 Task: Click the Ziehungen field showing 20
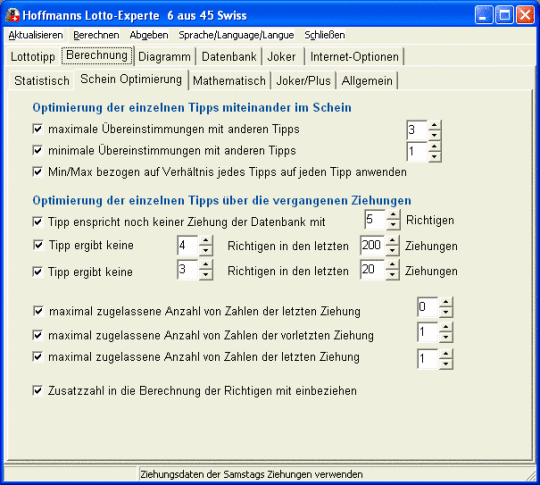[x=373, y=270]
